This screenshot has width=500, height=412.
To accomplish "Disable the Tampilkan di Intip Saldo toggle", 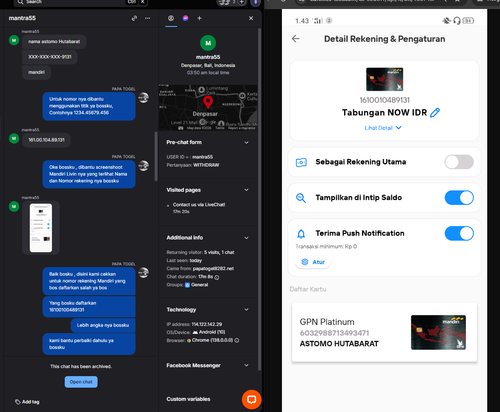I will pos(459,198).
